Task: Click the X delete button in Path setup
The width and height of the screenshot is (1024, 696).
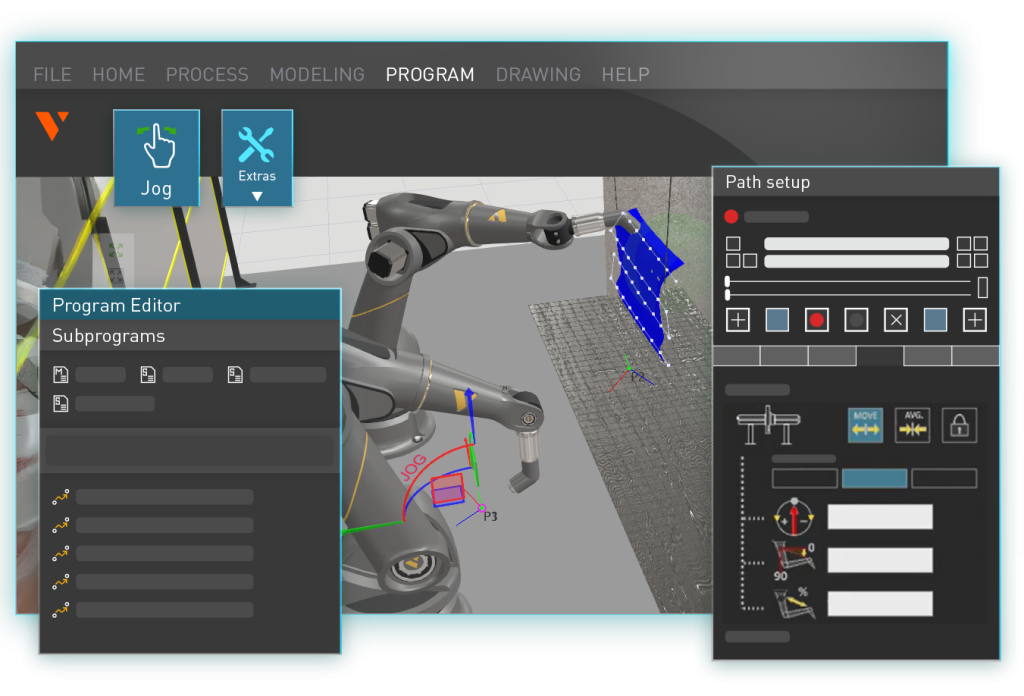Action: 896,320
